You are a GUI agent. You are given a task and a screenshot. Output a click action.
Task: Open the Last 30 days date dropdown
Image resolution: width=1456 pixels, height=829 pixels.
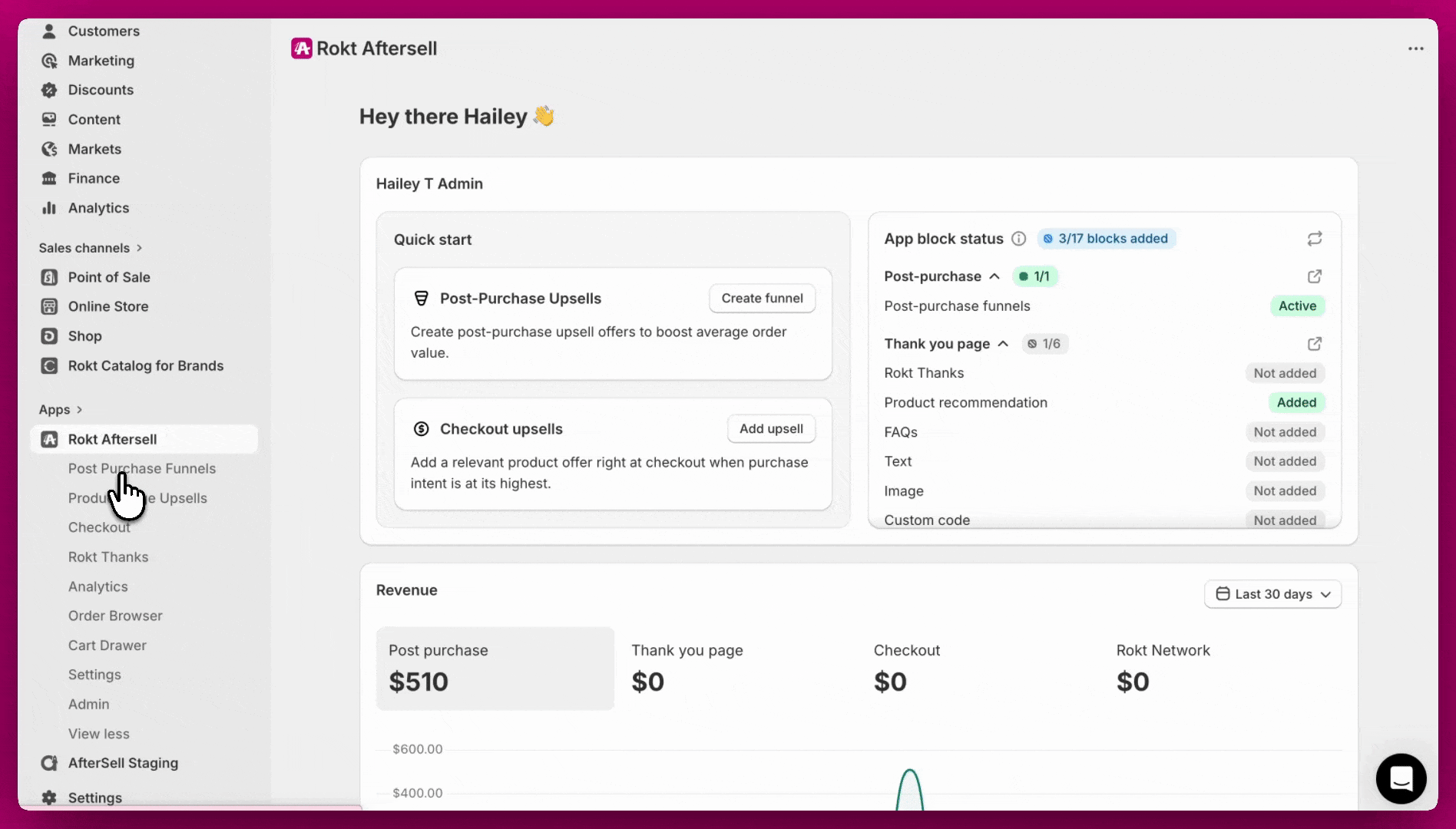[x=1272, y=594]
